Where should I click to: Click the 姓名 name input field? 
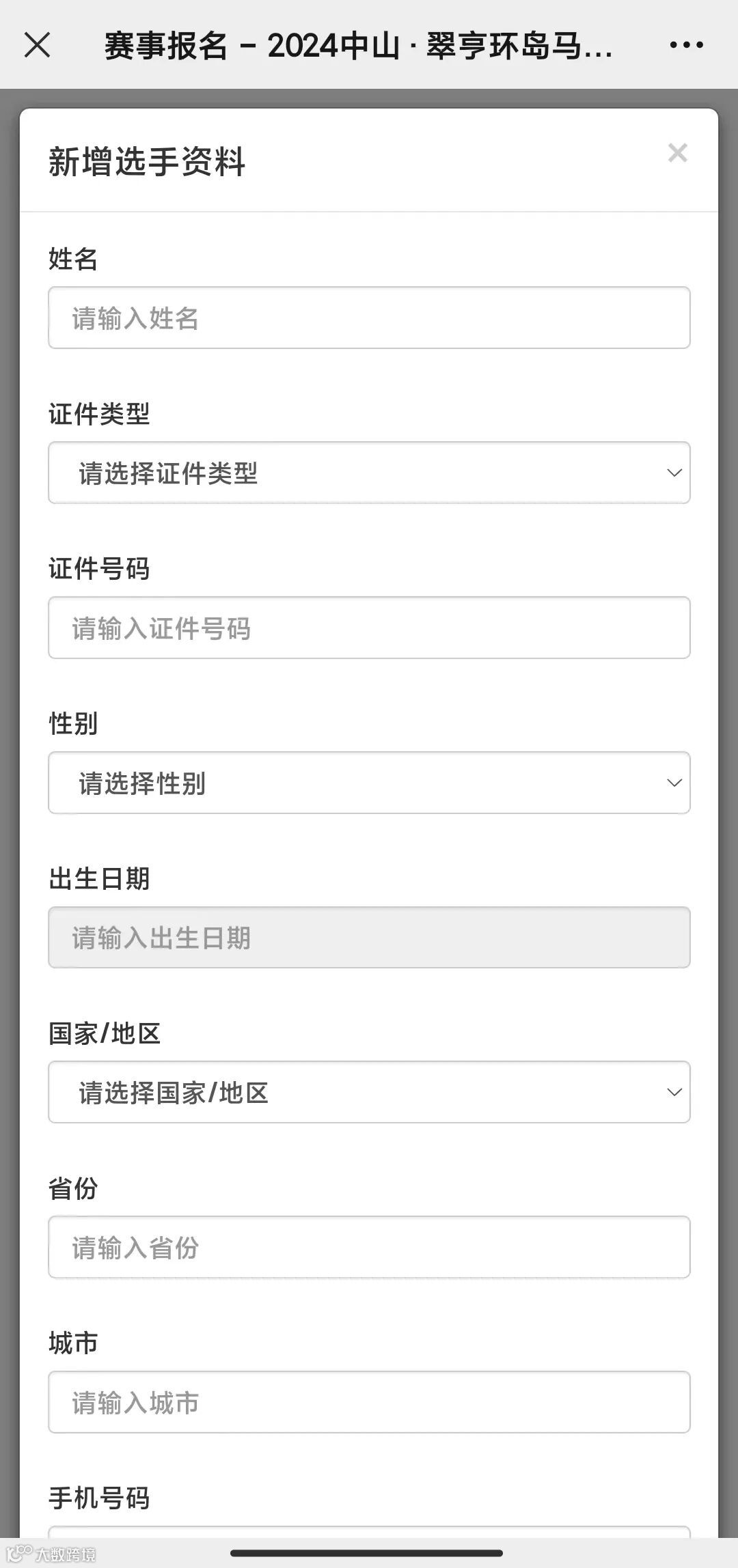click(x=369, y=318)
